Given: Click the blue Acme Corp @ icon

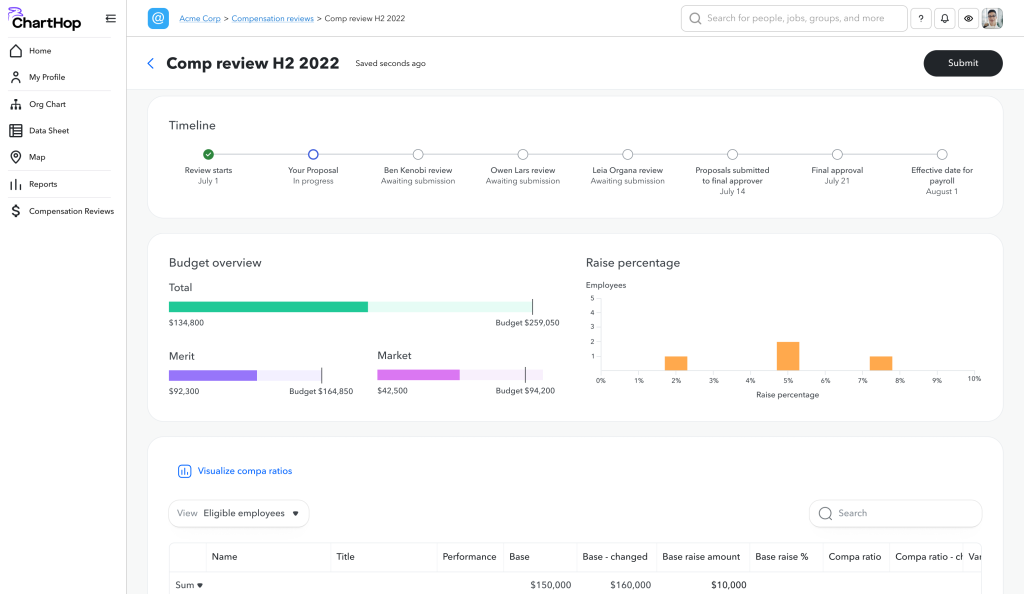Looking at the screenshot, I should point(158,19).
